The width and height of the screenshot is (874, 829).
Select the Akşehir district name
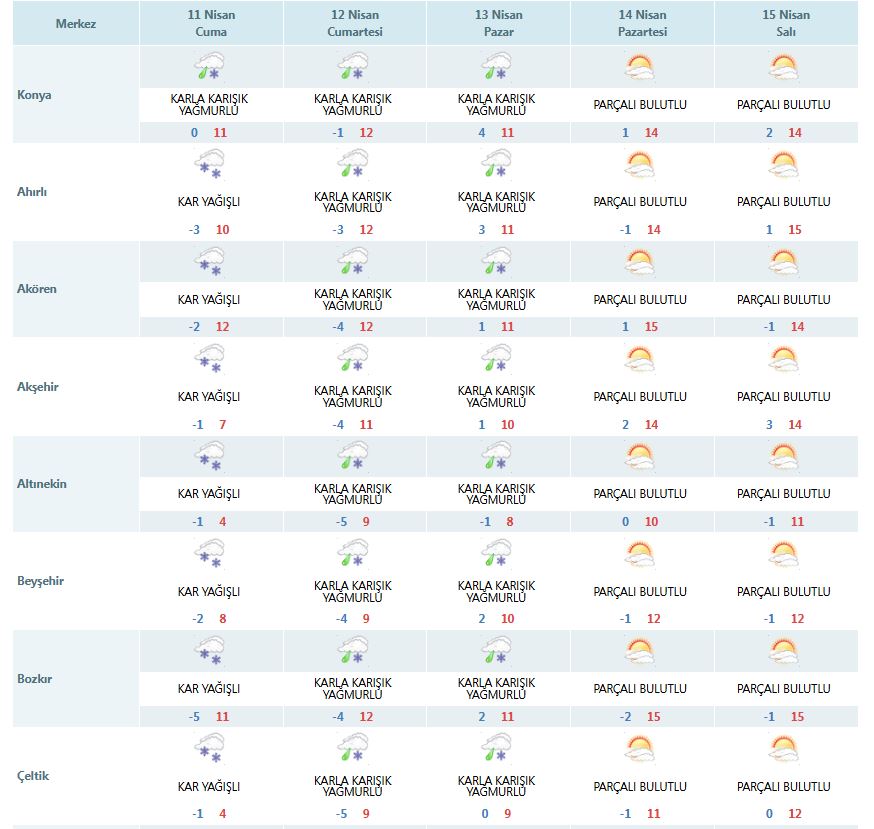pyautogui.click(x=39, y=387)
